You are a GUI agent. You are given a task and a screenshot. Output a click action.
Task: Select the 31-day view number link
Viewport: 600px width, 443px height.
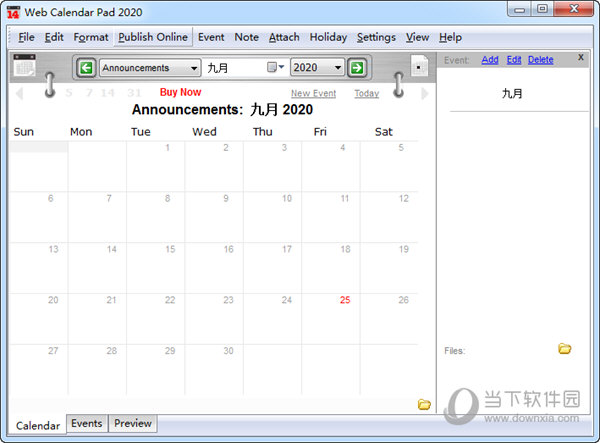tap(134, 93)
